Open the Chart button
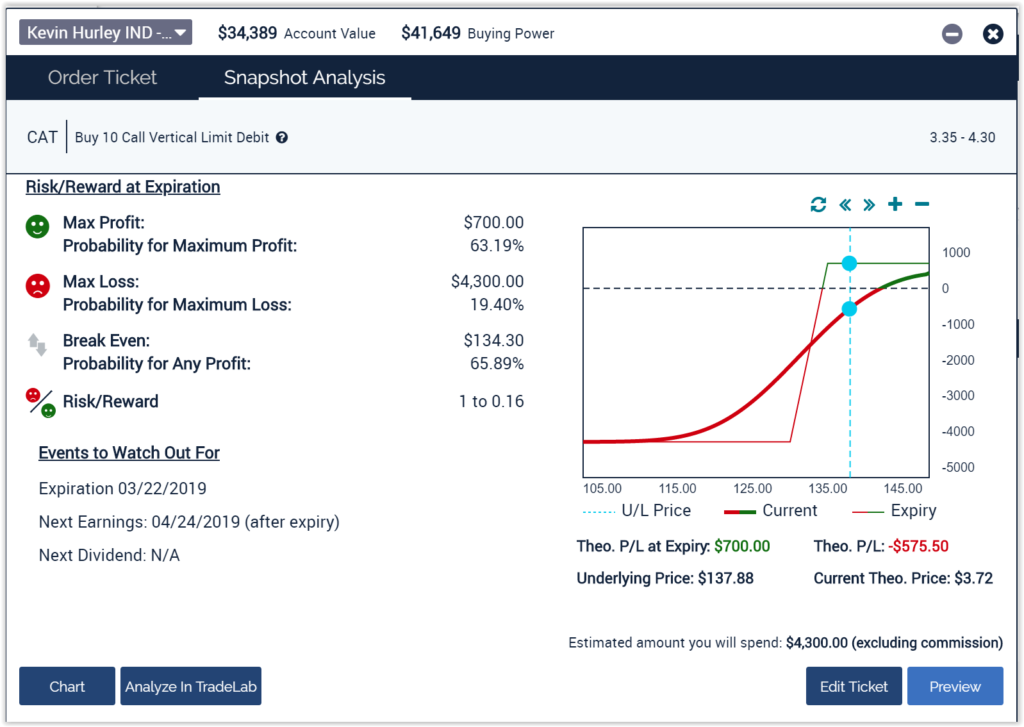The height and width of the screenshot is (727, 1024). point(67,686)
